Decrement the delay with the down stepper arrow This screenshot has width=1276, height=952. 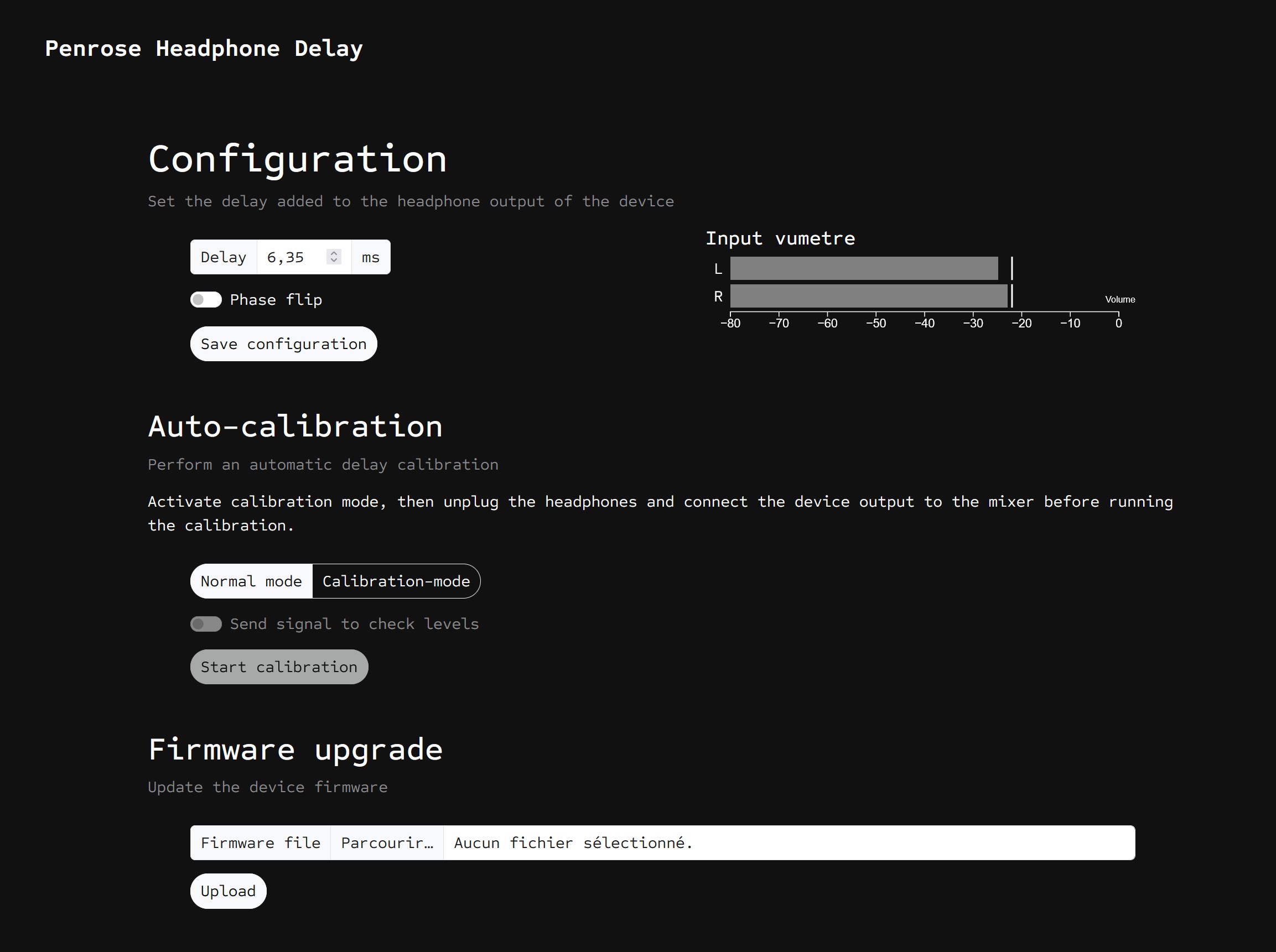click(x=333, y=261)
